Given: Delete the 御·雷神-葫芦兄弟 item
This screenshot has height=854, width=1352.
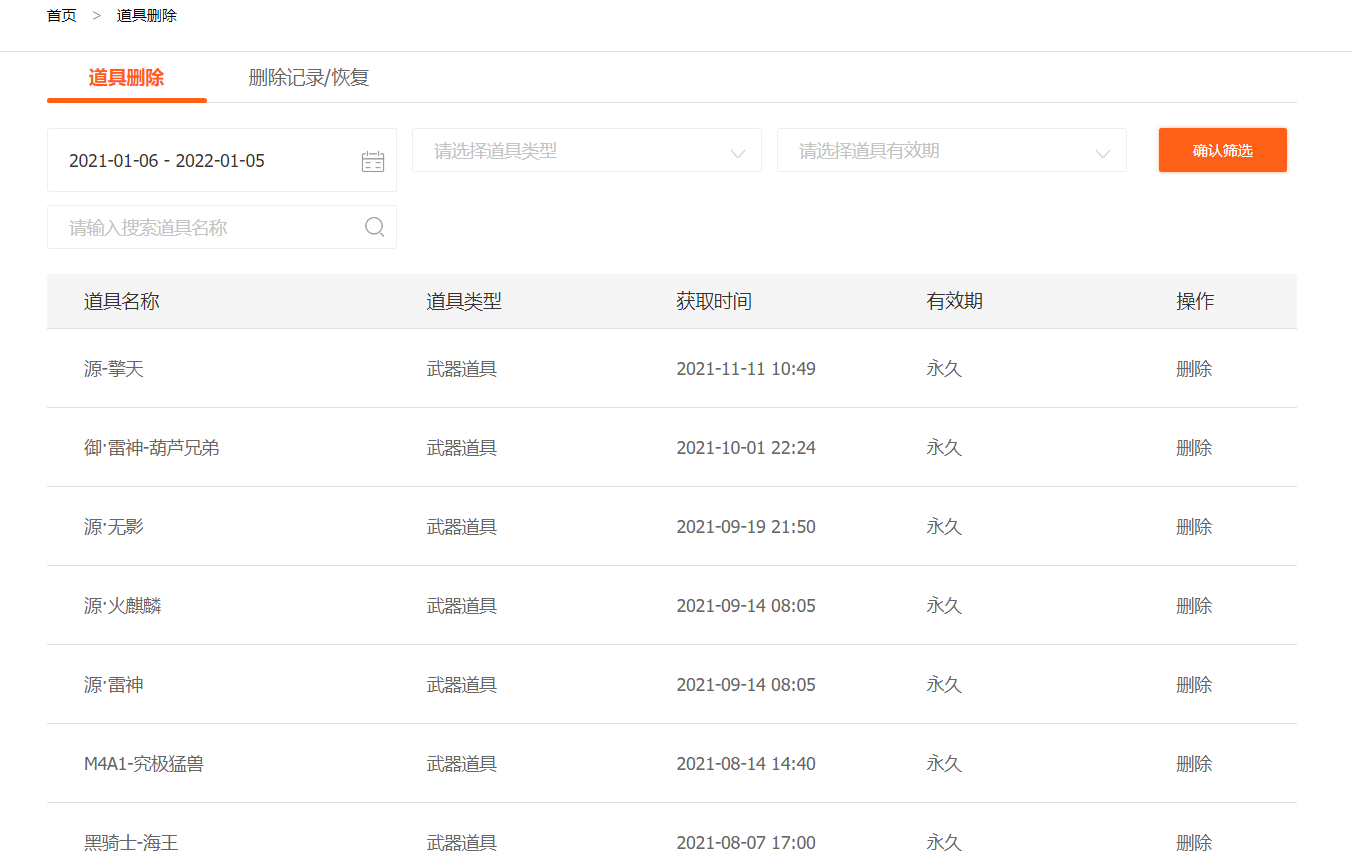Looking at the screenshot, I should (x=1194, y=448).
